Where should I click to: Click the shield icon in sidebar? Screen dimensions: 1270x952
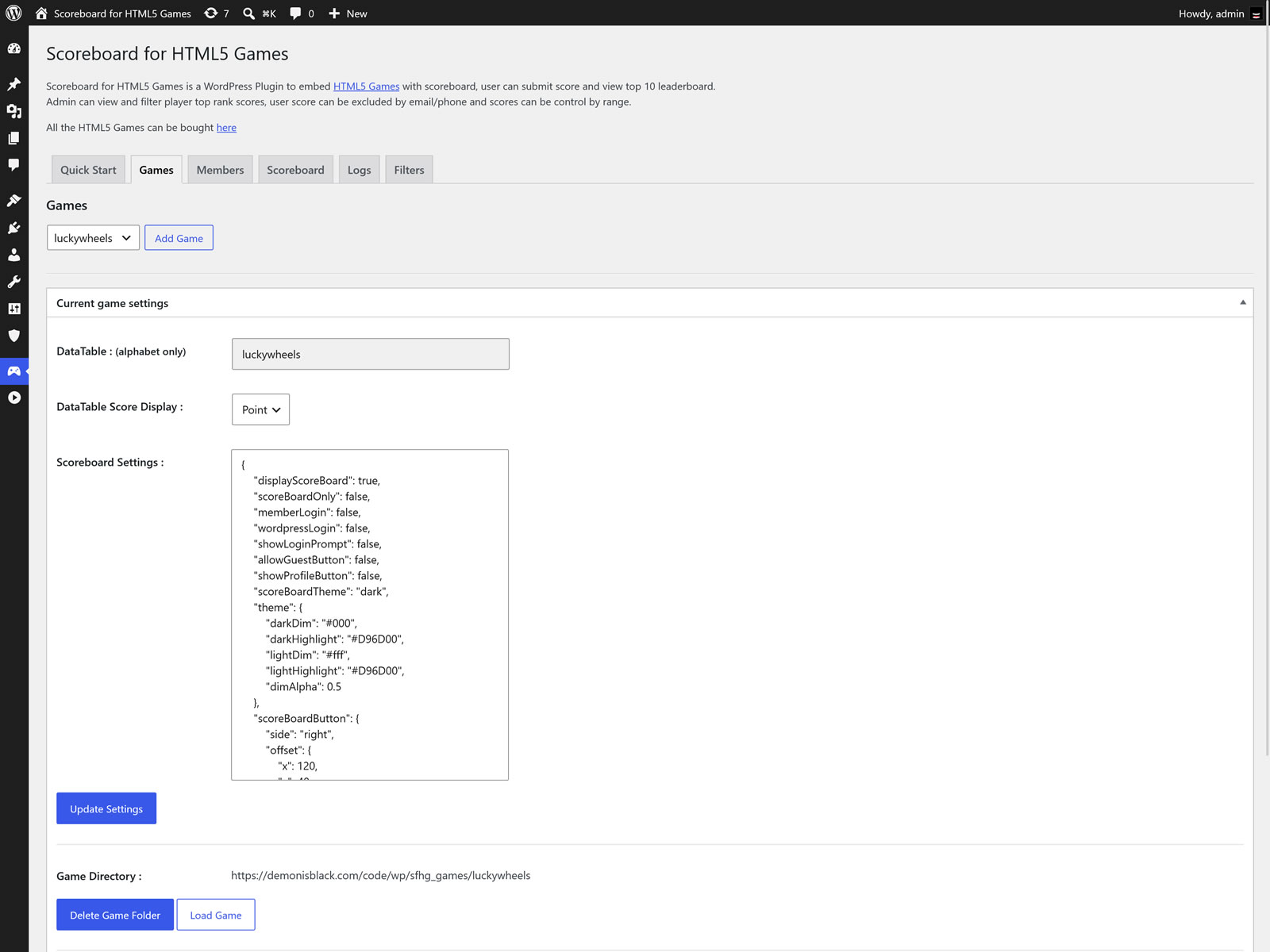click(x=14, y=336)
